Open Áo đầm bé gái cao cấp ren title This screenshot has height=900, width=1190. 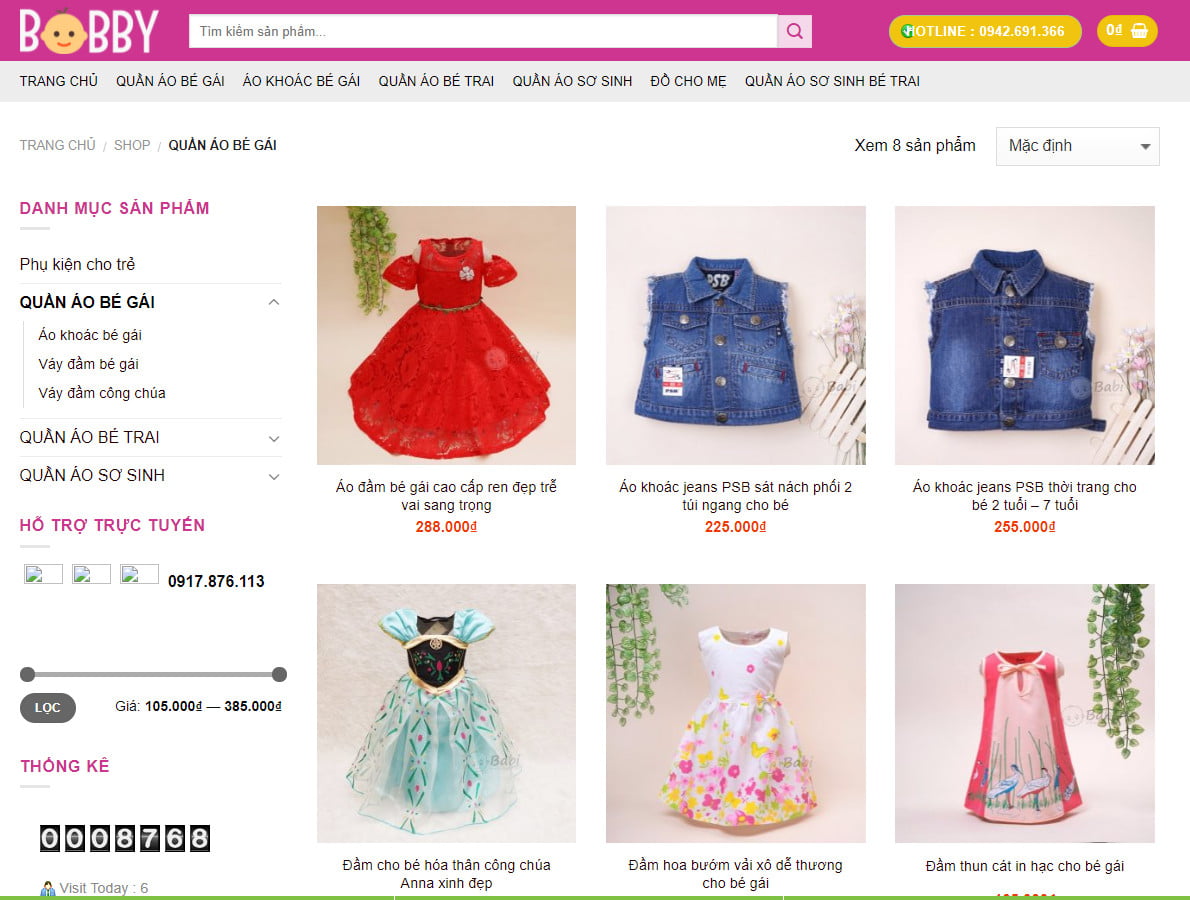click(x=446, y=496)
